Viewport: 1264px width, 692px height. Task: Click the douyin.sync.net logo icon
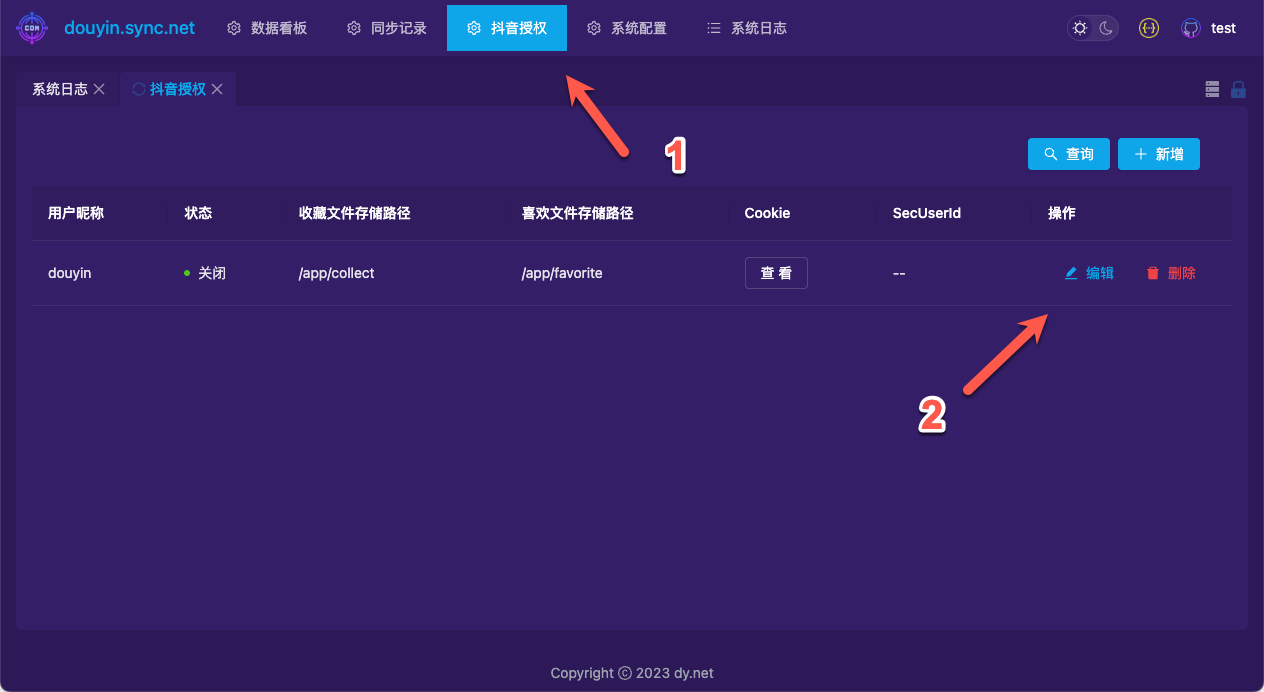(32, 28)
